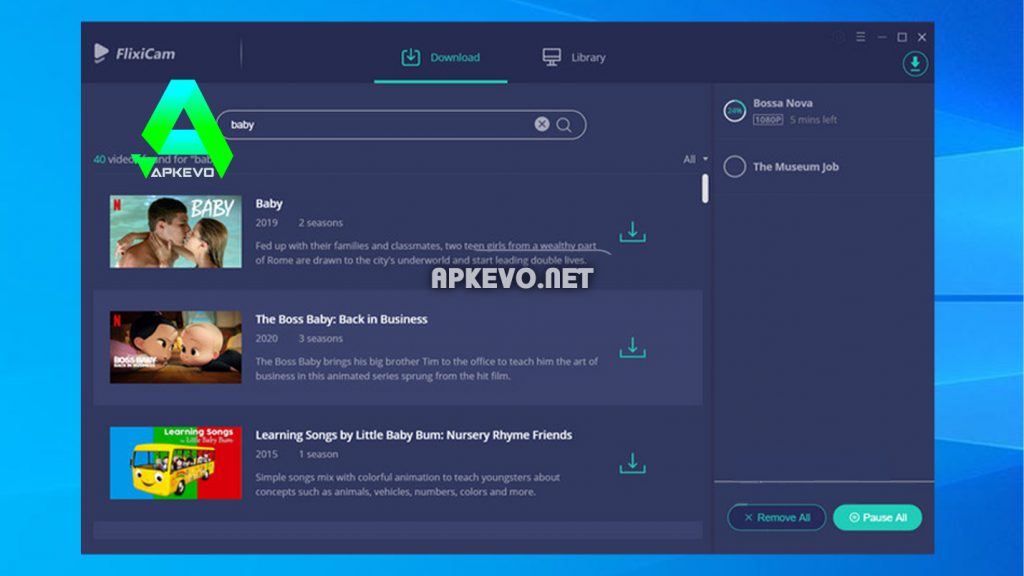Click the 1080P quality badge

(767, 120)
